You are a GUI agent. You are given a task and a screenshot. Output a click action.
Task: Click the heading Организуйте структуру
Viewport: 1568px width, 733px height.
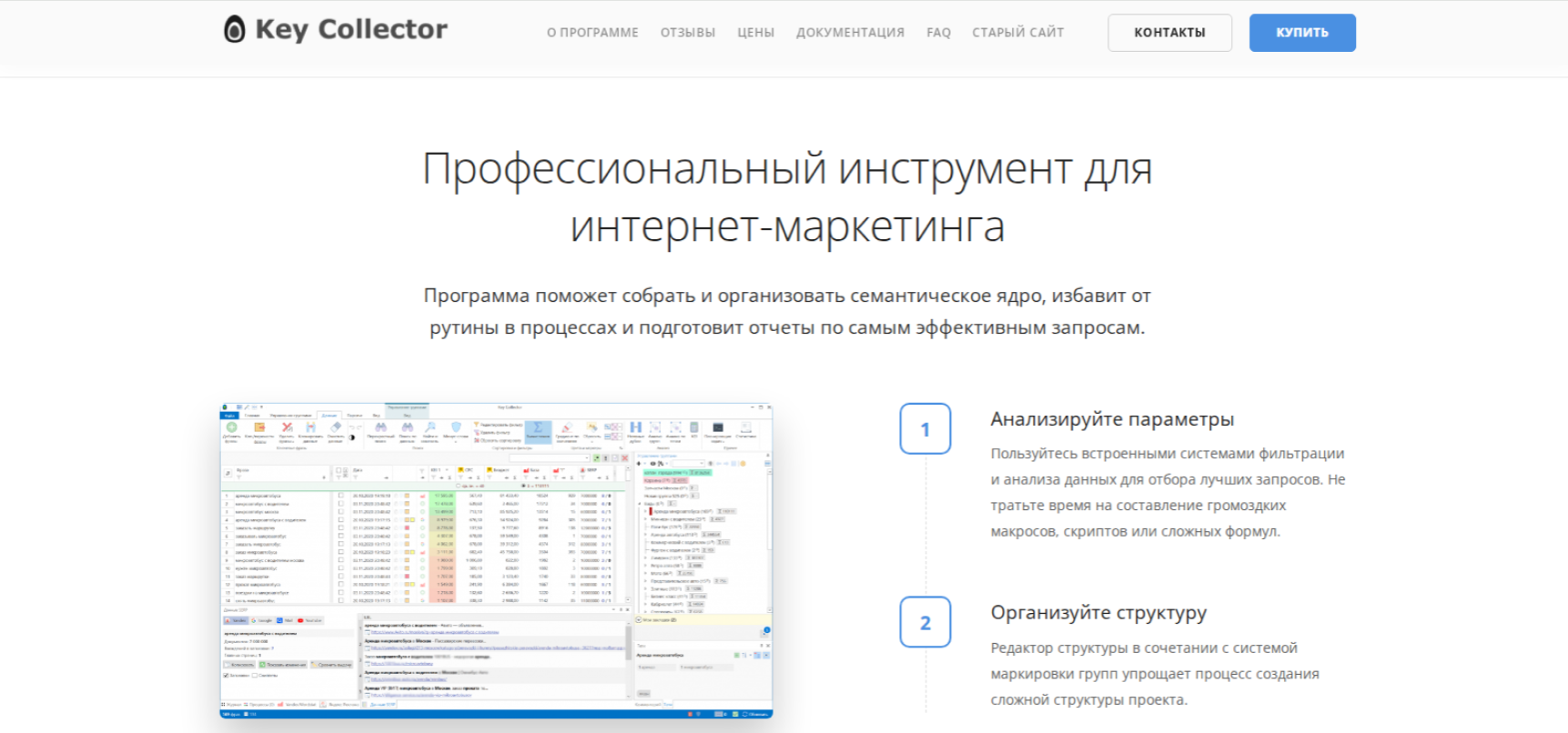pyautogui.click(x=1098, y=613)
